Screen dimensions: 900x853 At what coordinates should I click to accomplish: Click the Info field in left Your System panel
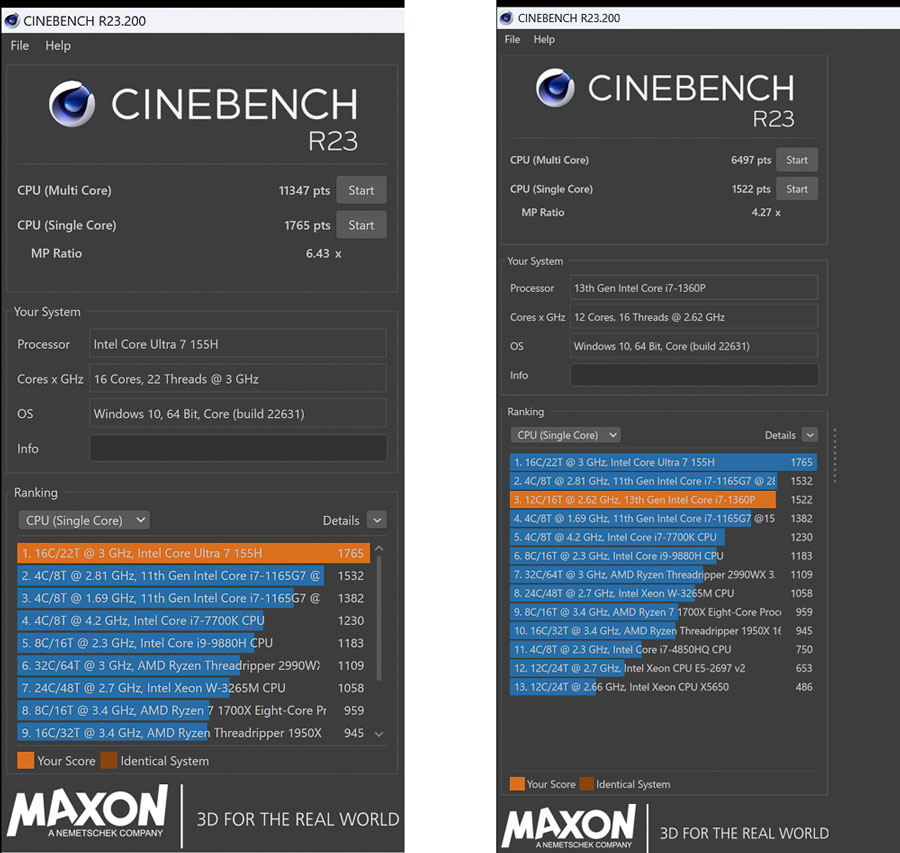(238, 448)
